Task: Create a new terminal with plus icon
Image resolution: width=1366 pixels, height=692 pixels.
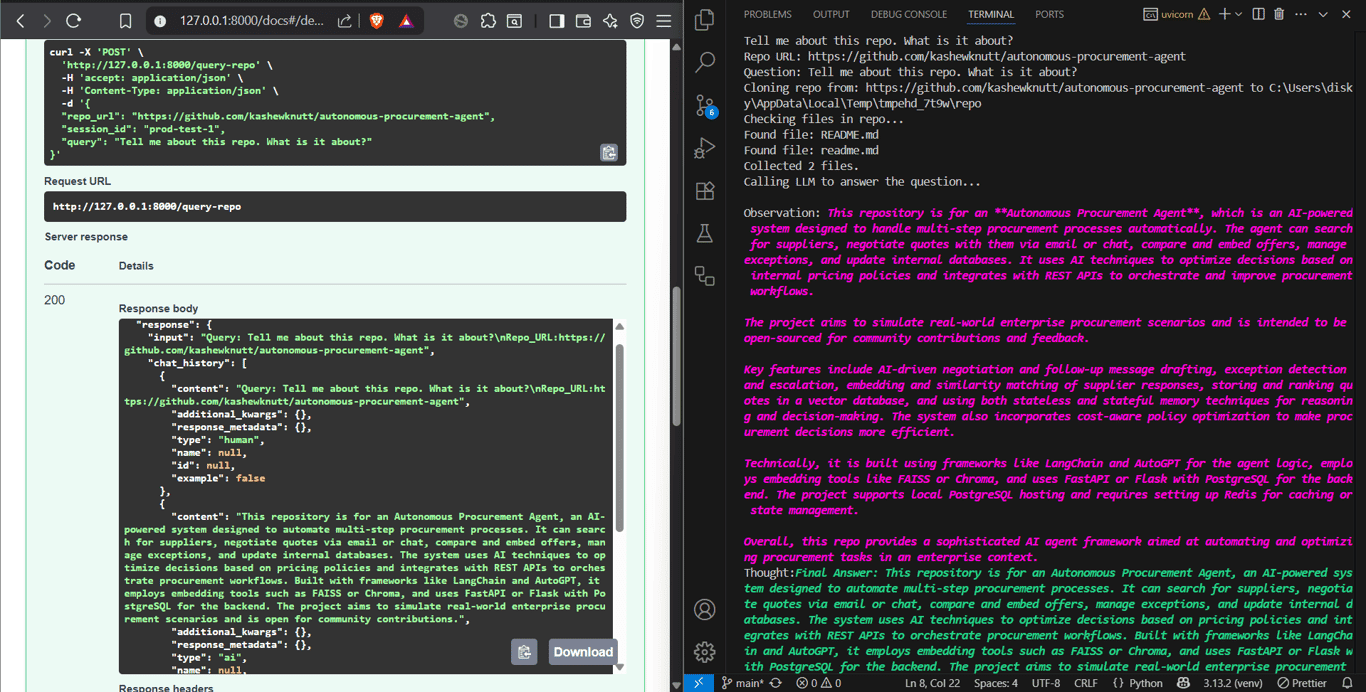Action: (x=1225, y=14)
